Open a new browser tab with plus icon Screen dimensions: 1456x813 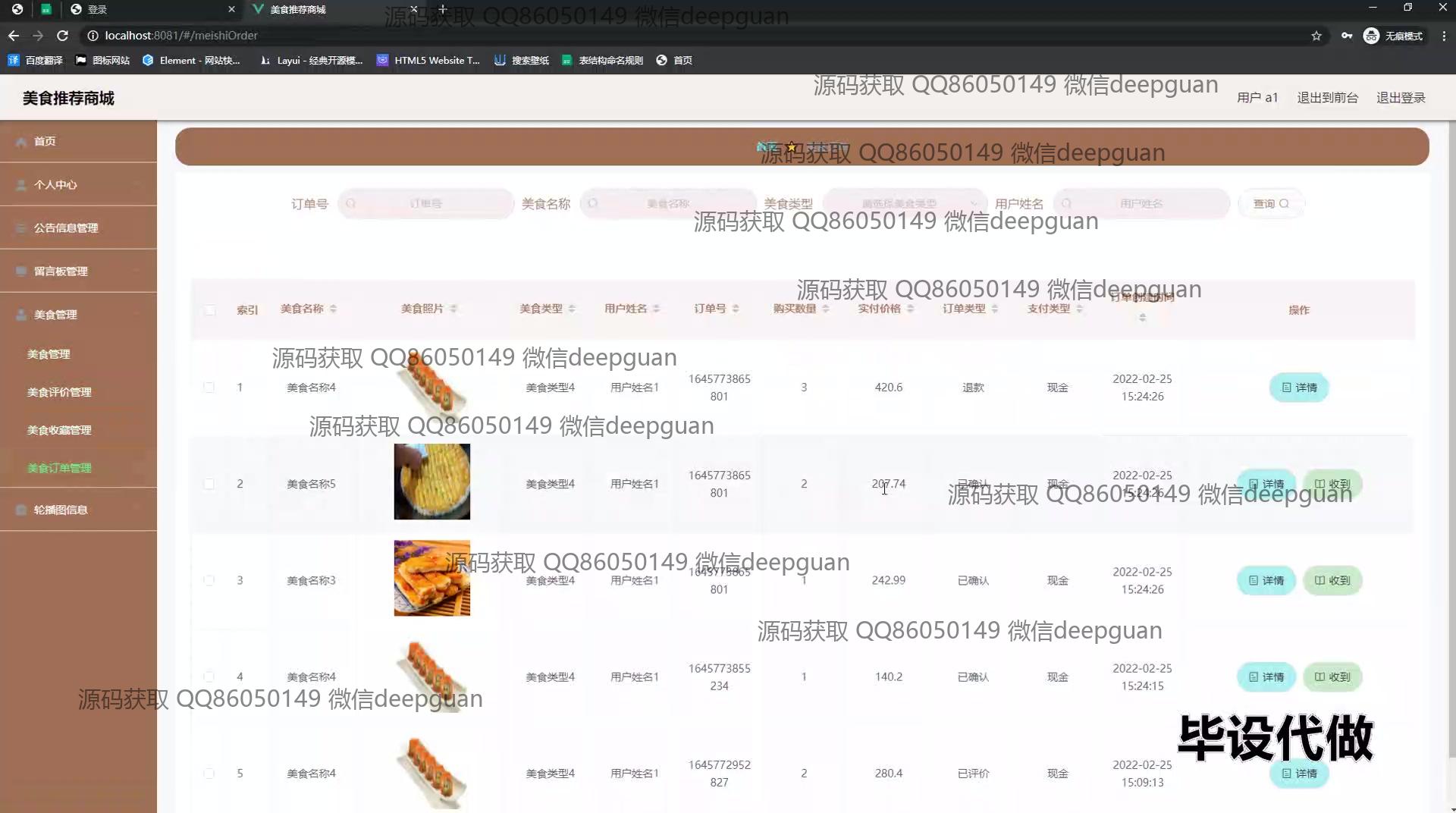443,9
